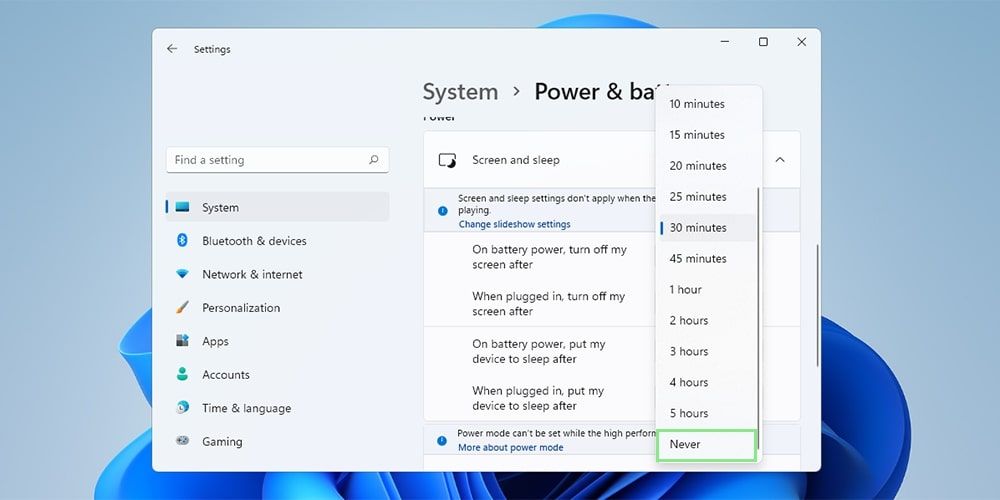This screenshot has width=1000, height=500.
Task: Choose 4 hours option
Action: 707,382
